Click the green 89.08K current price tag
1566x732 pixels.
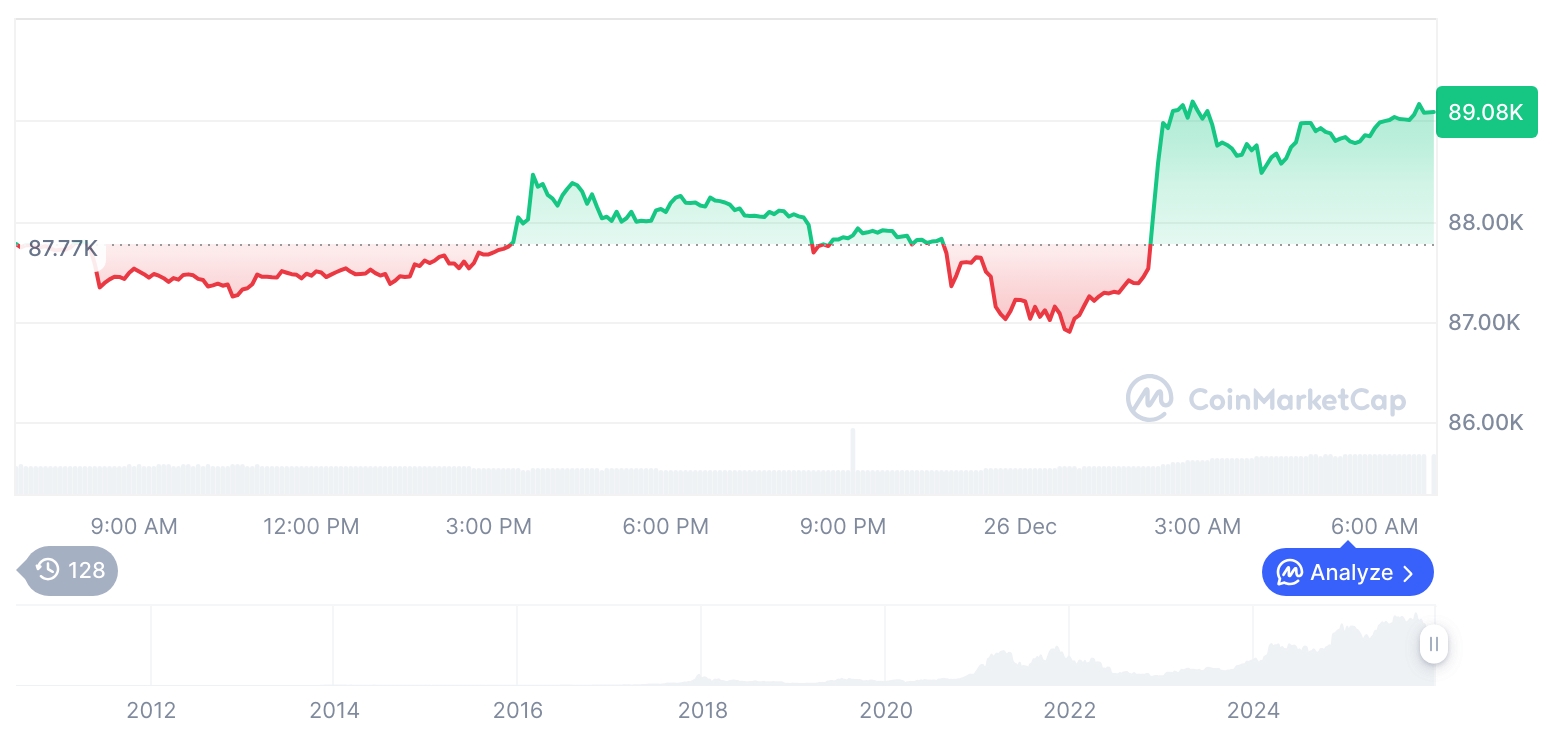click(1485, 112)
